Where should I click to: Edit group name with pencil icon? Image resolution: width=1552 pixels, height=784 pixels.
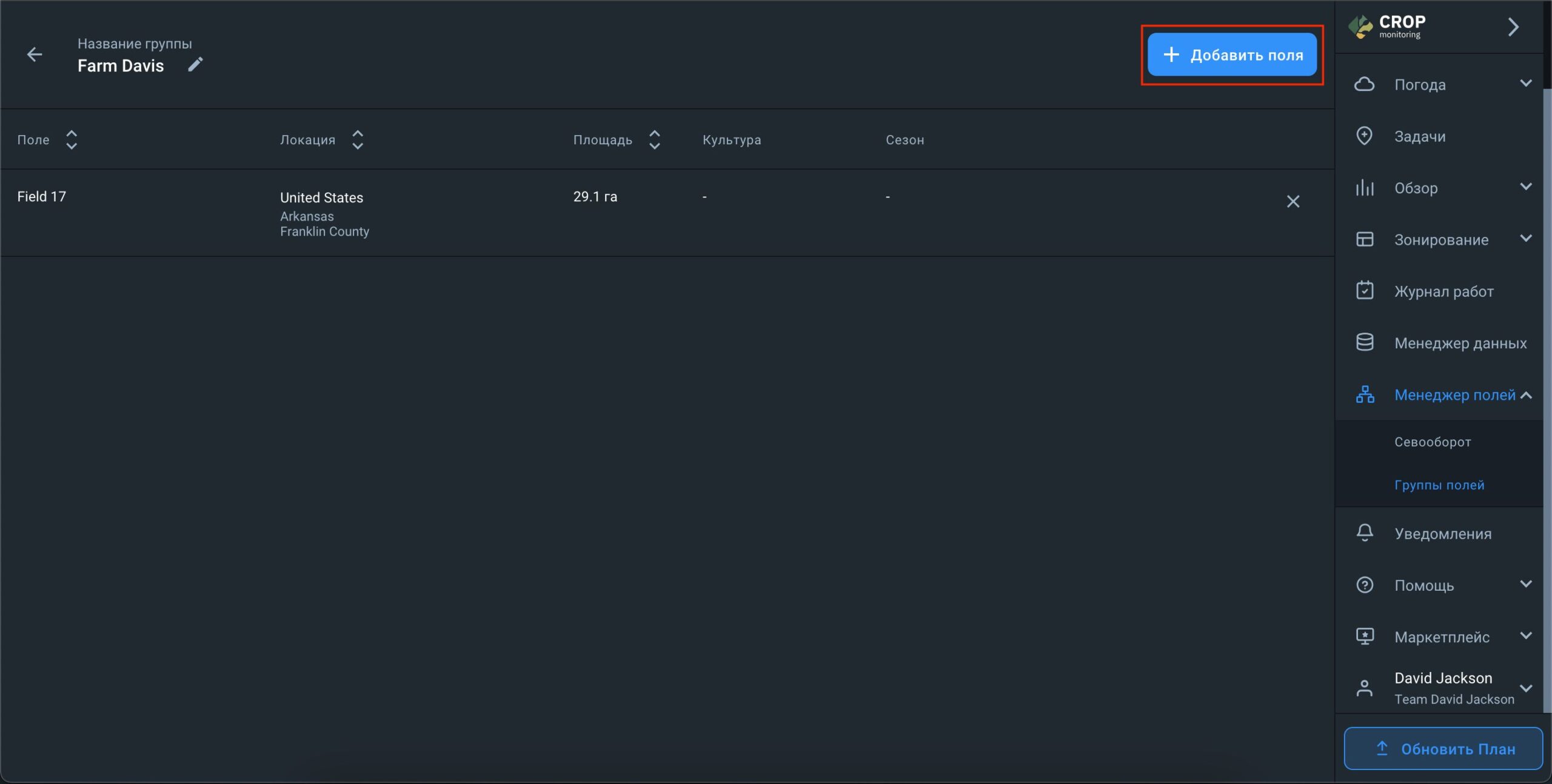point(195,64)
